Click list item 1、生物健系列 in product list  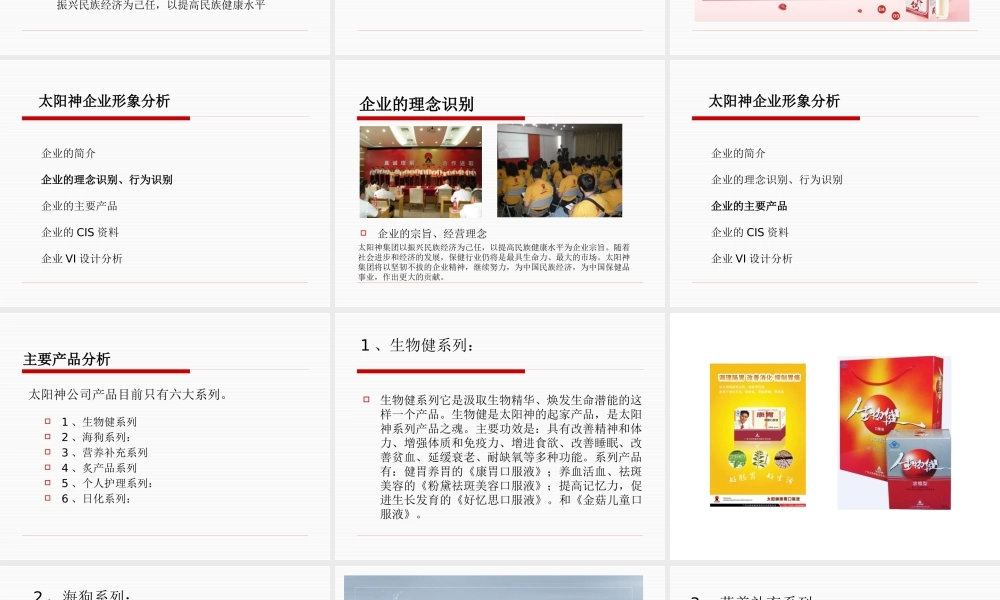click(x=99, y=421)
